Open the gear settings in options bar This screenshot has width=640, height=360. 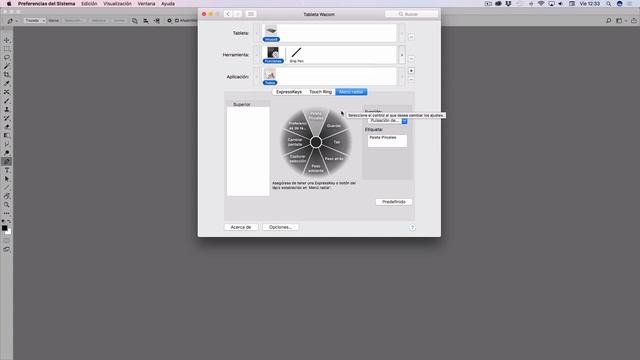[169, 20]
